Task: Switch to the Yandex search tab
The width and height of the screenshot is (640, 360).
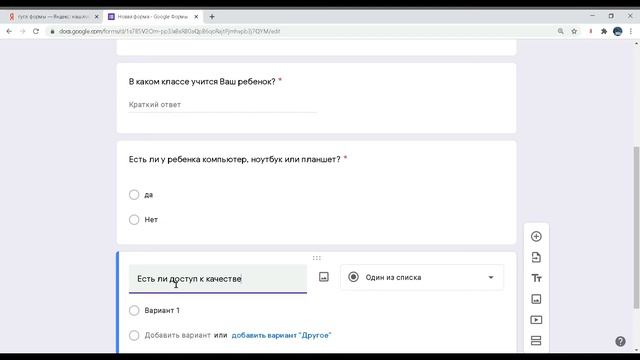Action: pos(52,17)
